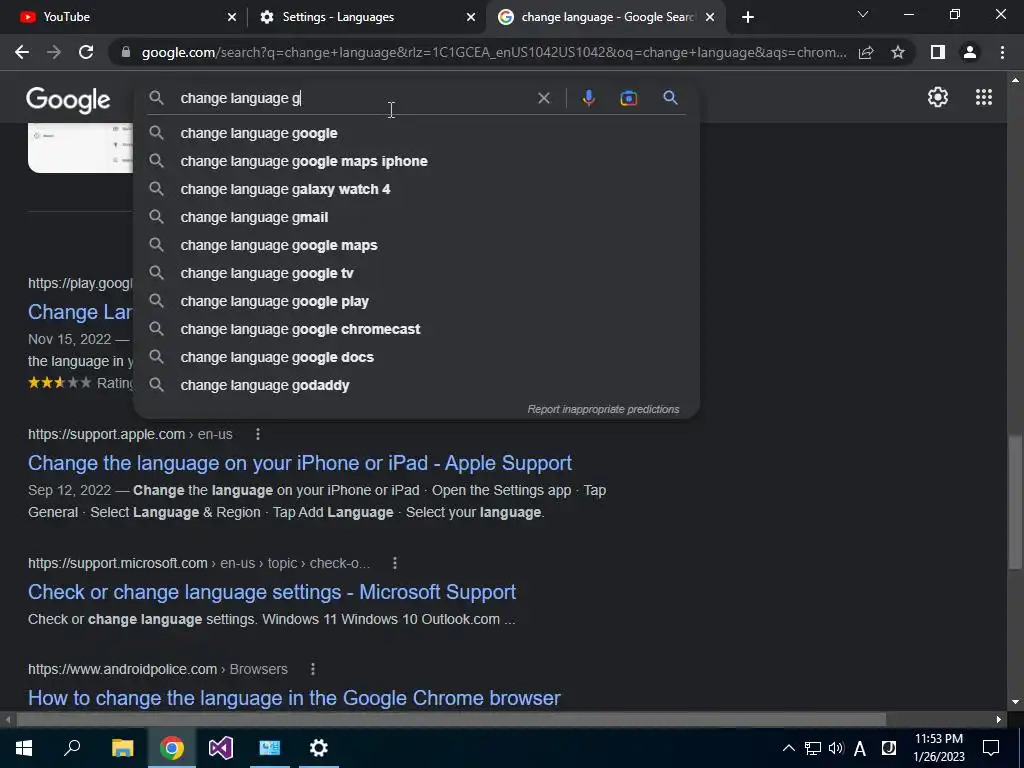
Task: Bookmark this page with the star icon
Action: 898,52
